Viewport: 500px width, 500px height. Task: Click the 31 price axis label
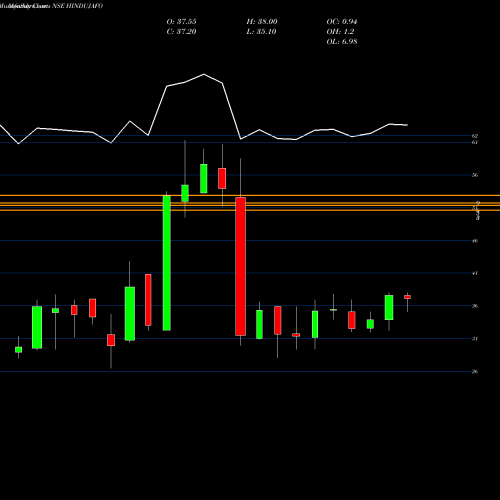[475, 339]
